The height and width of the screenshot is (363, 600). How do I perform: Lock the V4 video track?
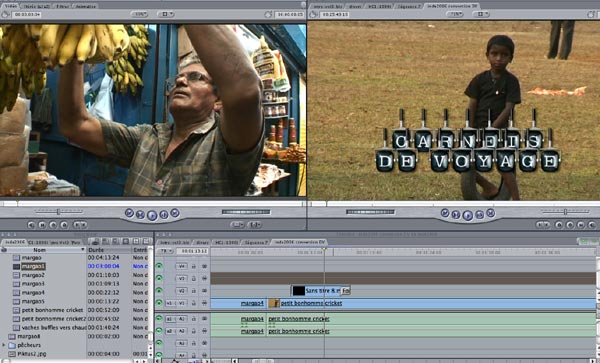coord(194,266)
